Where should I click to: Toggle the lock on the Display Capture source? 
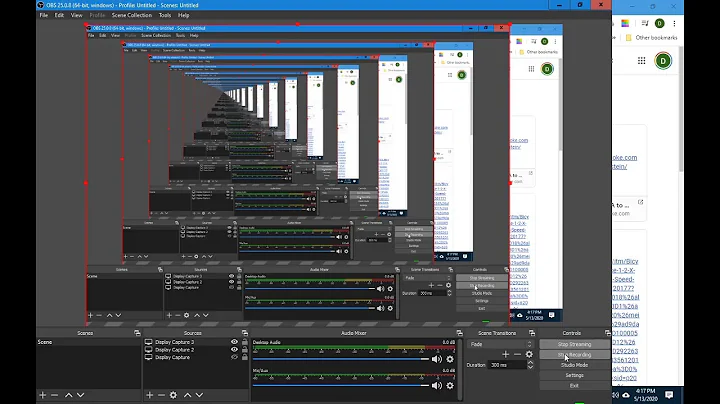245,357
